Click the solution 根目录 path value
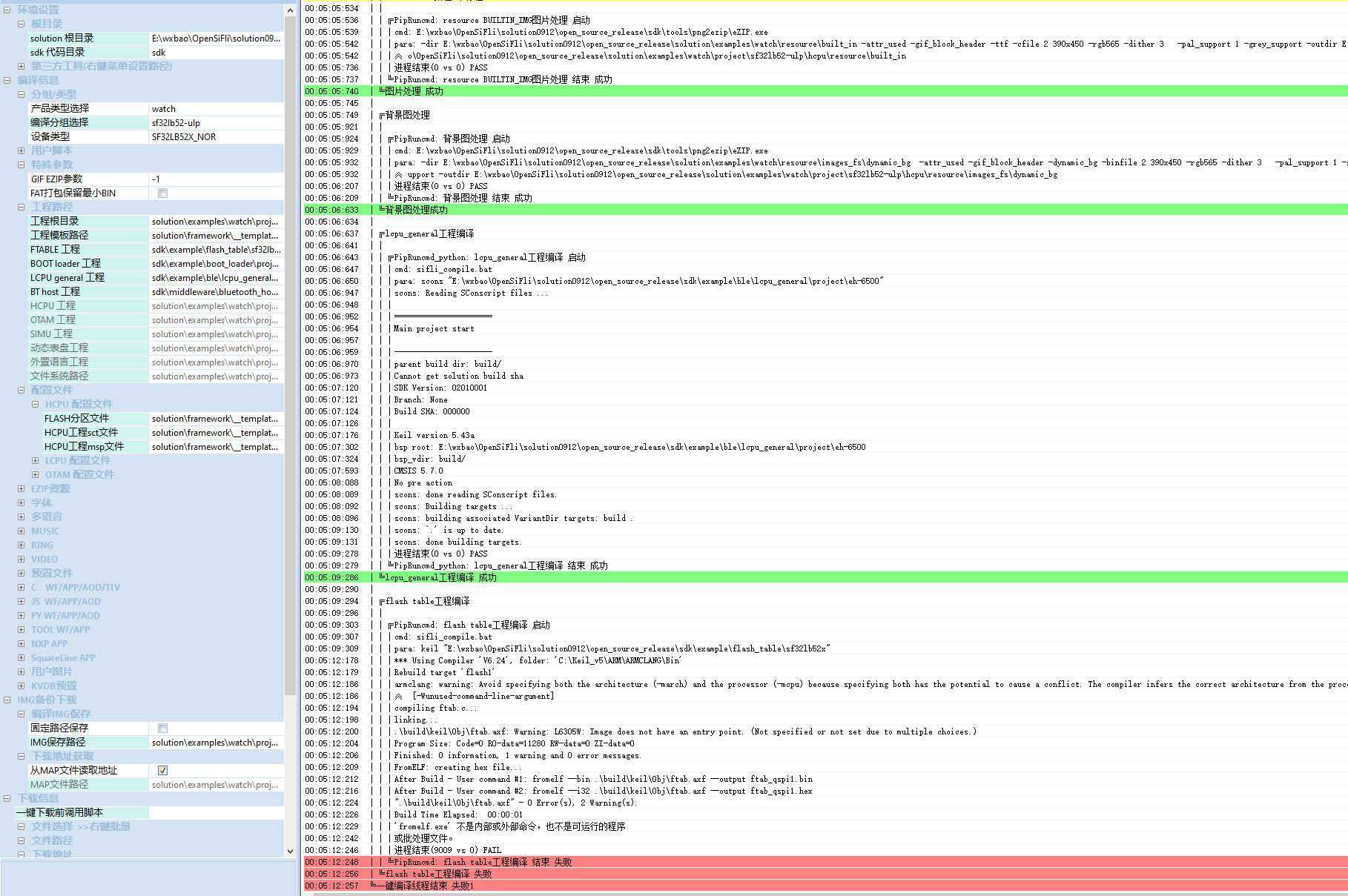 [x=216, y=39]
